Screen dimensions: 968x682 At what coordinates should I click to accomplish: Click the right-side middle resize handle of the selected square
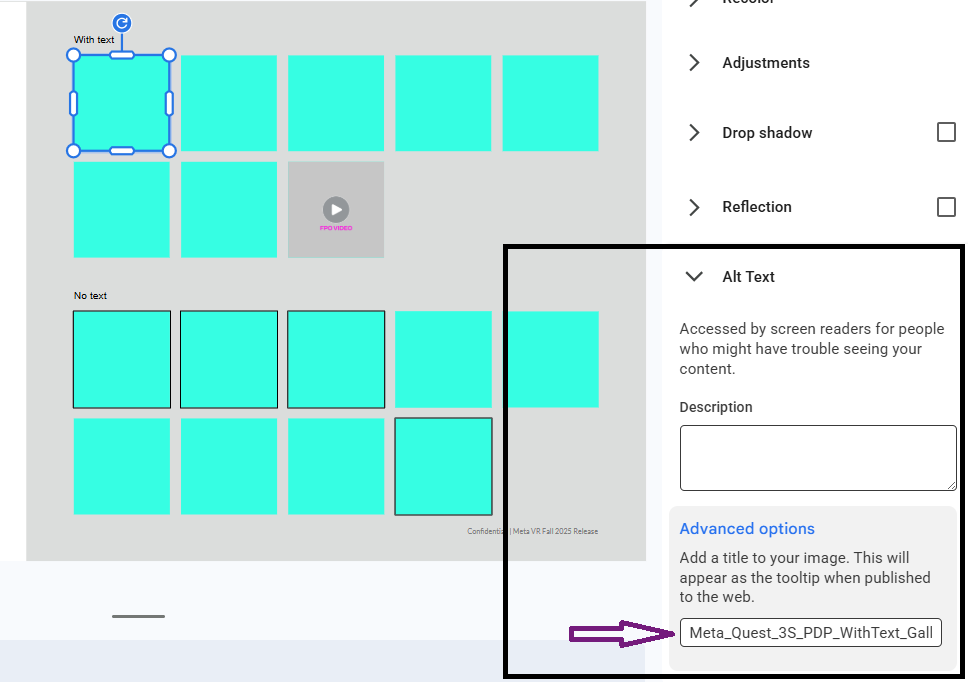tap(169, 103)
